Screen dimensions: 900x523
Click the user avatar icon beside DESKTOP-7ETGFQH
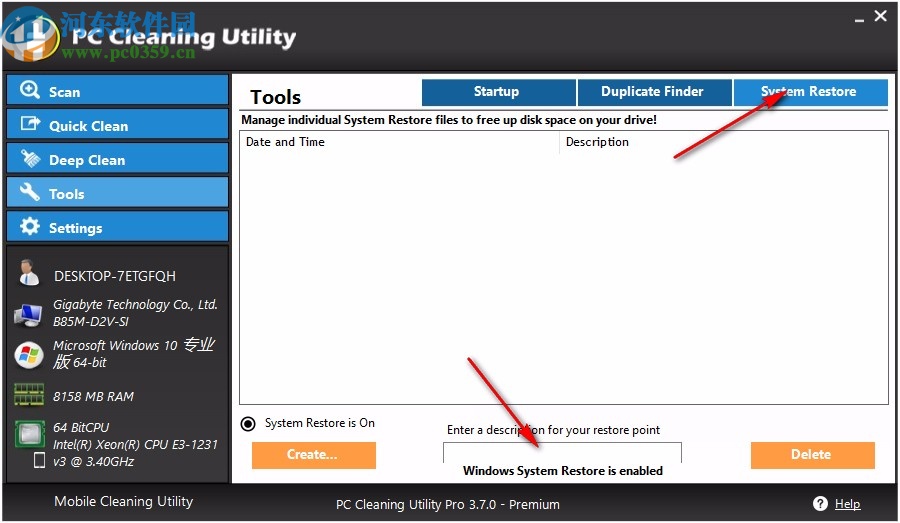[28, 272]
